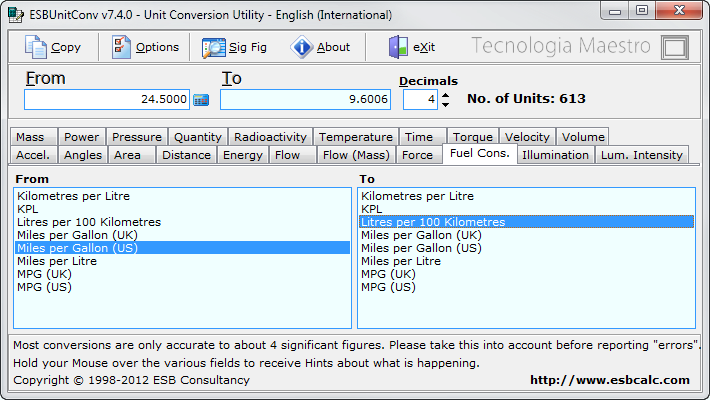This screenshot has height=400, width=710.
Task: Choose Miles per Gallon (UK) in To list
Action: click(526, 235)
